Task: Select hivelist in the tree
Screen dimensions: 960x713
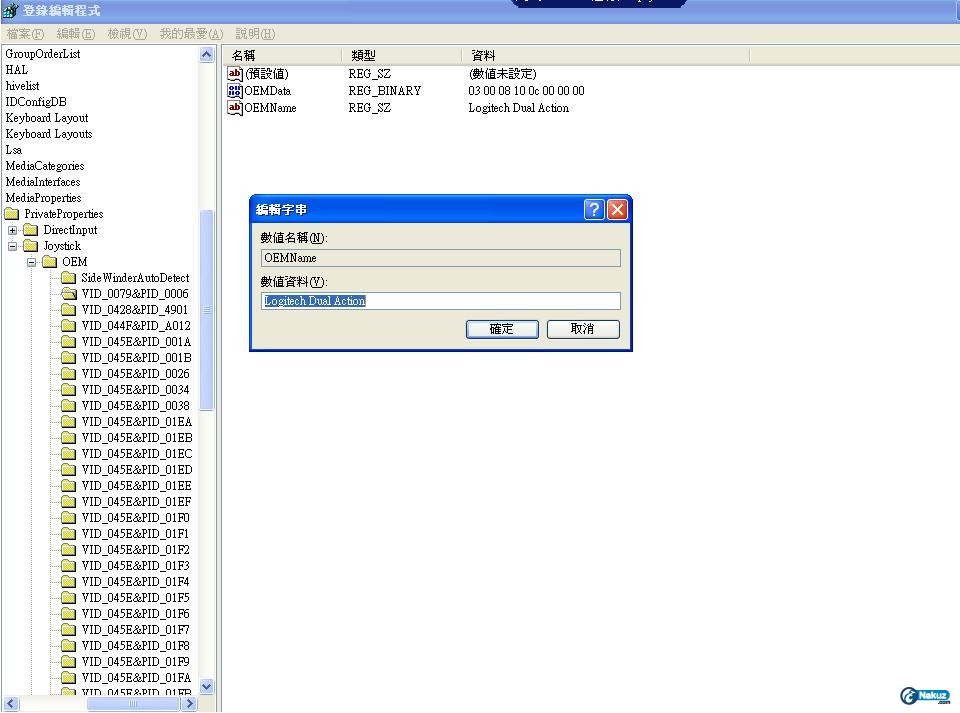Action: 22,86
